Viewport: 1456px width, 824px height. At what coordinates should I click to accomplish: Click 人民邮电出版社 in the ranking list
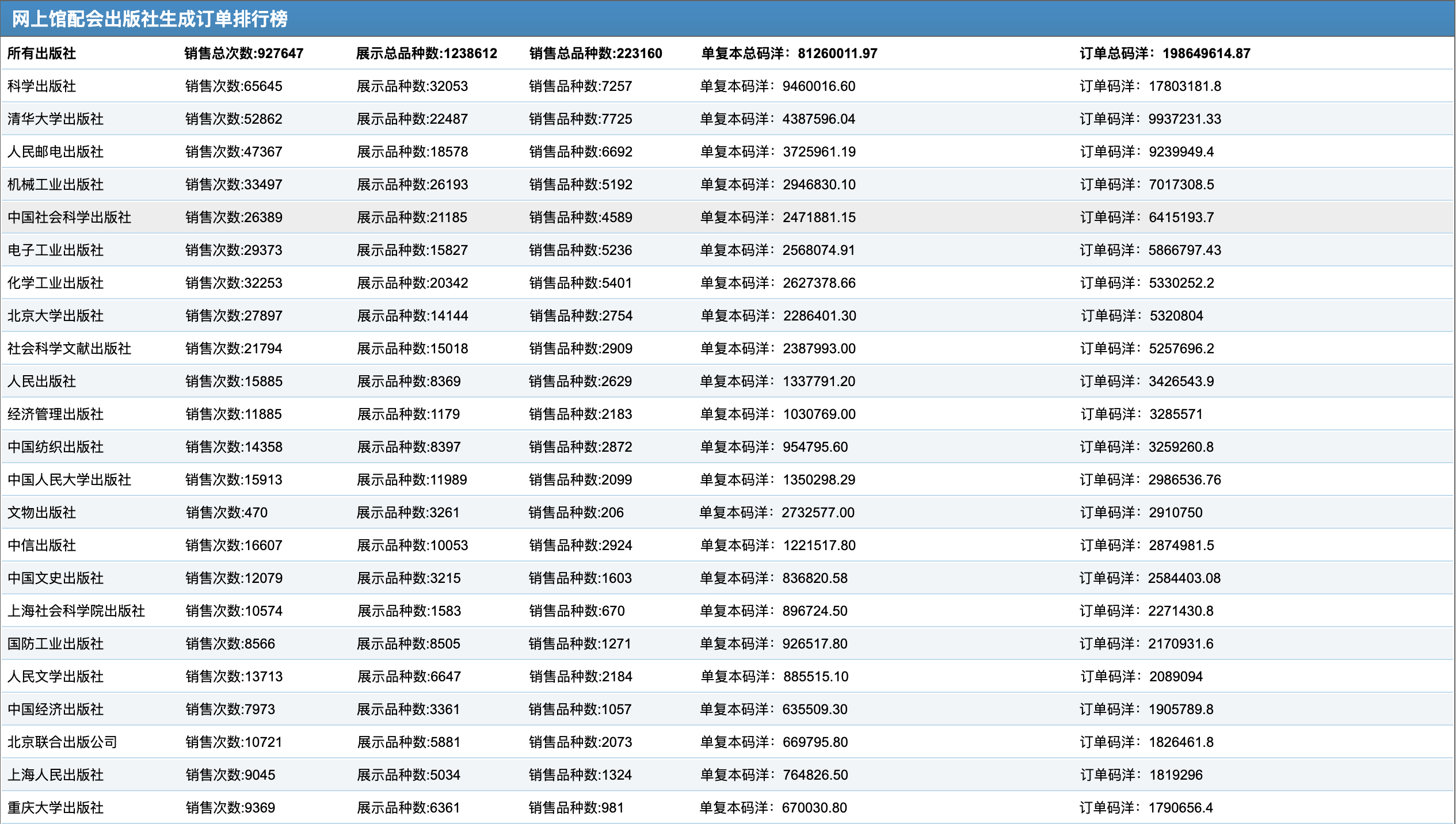point(55,152)
